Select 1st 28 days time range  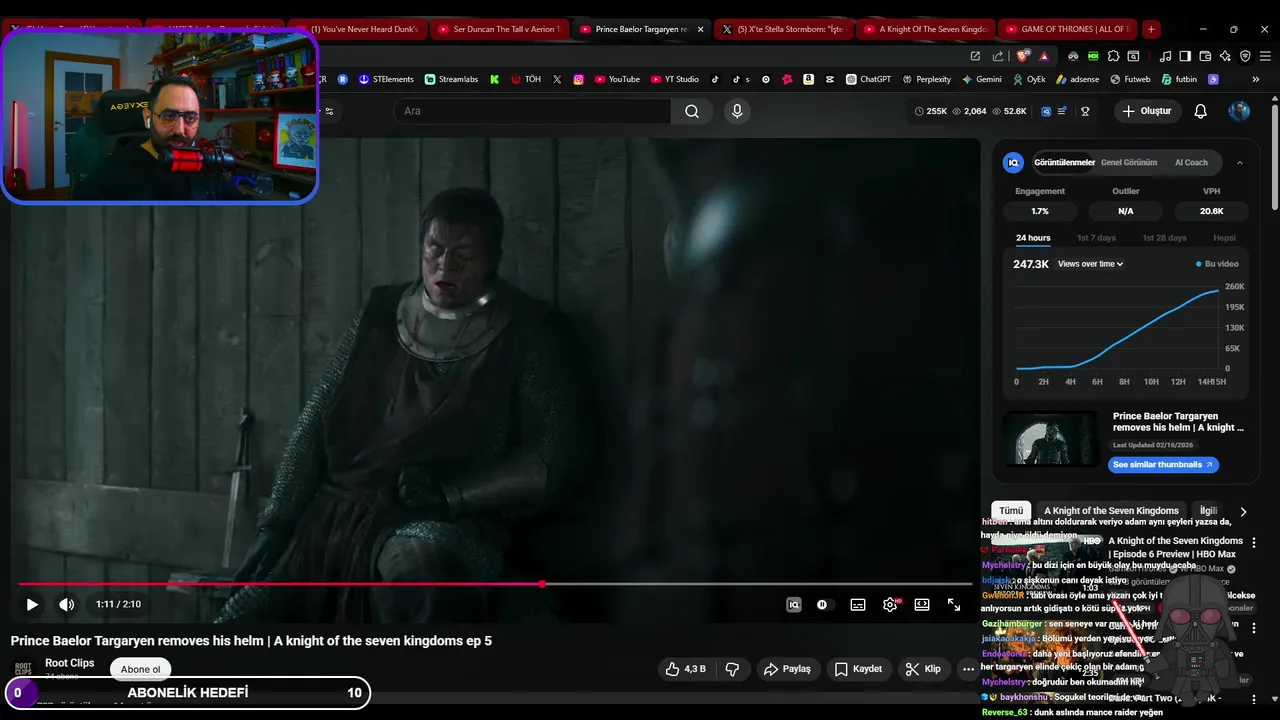(x=1164, y=238)
